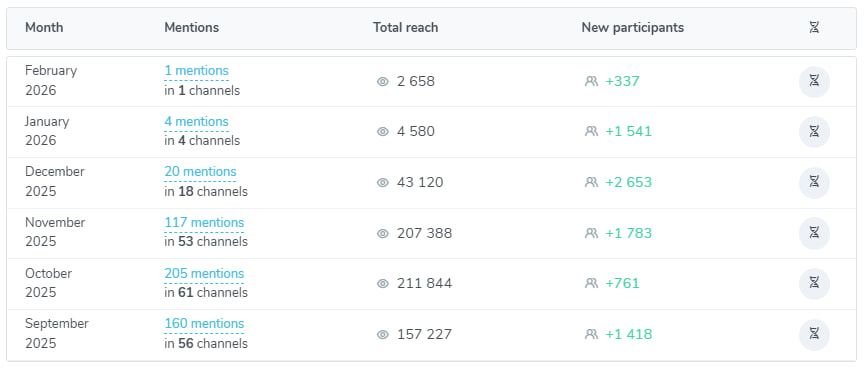The width and height of the screenshot is (867, 372).
Task: Click the people icon beside +761
Action: [591, 284]
